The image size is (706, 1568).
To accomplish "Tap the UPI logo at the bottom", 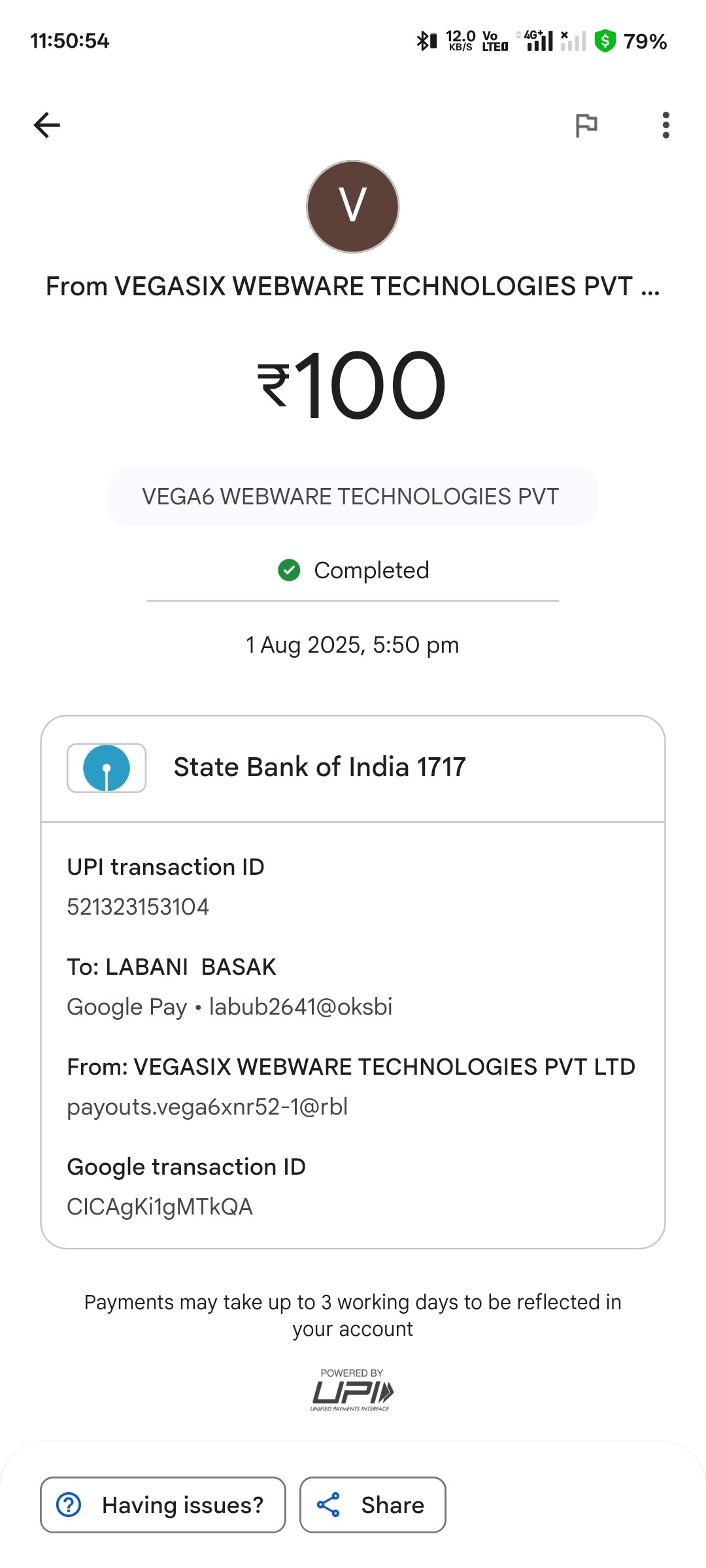I will click(352, 1392).
